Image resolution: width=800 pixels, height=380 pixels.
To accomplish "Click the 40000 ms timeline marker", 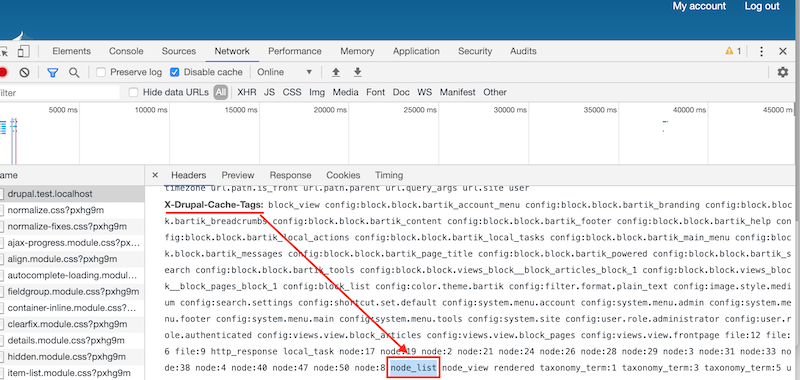I will [688, 110].
